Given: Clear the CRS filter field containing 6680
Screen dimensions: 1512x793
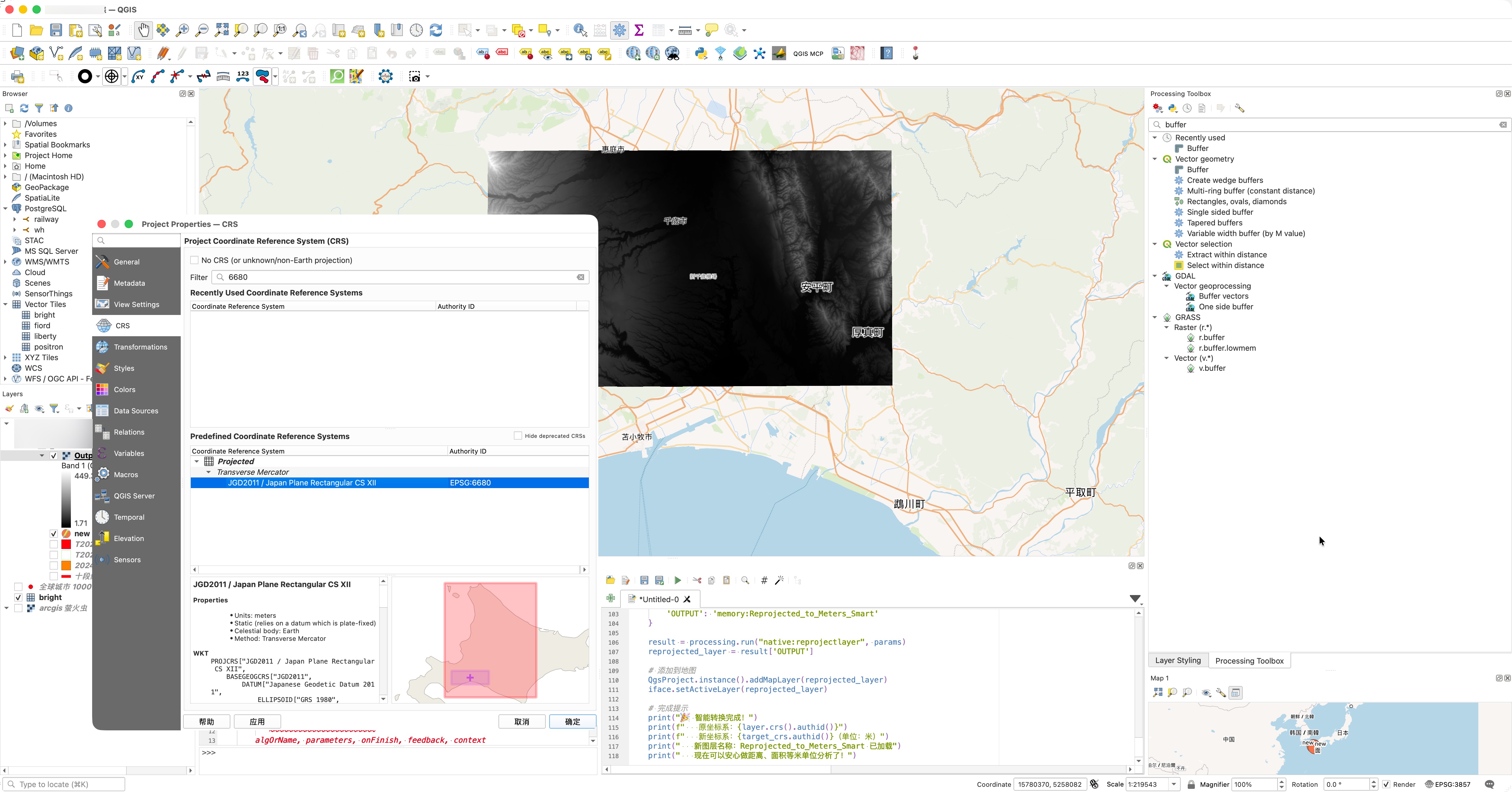Looking at the screenshot, I should (x=581, y=277).
